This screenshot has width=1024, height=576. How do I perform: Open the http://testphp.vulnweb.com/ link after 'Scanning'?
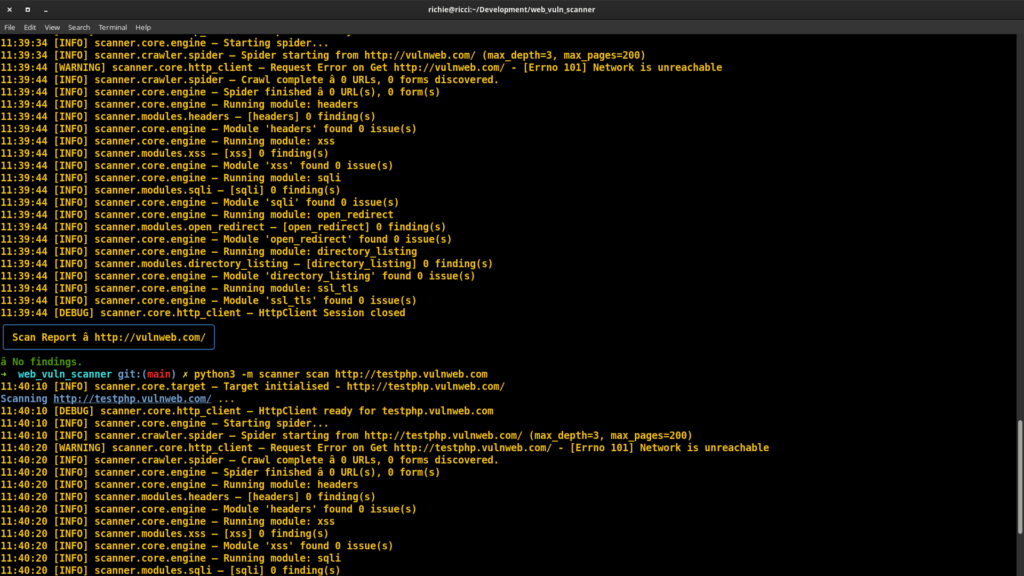(133, 398)
